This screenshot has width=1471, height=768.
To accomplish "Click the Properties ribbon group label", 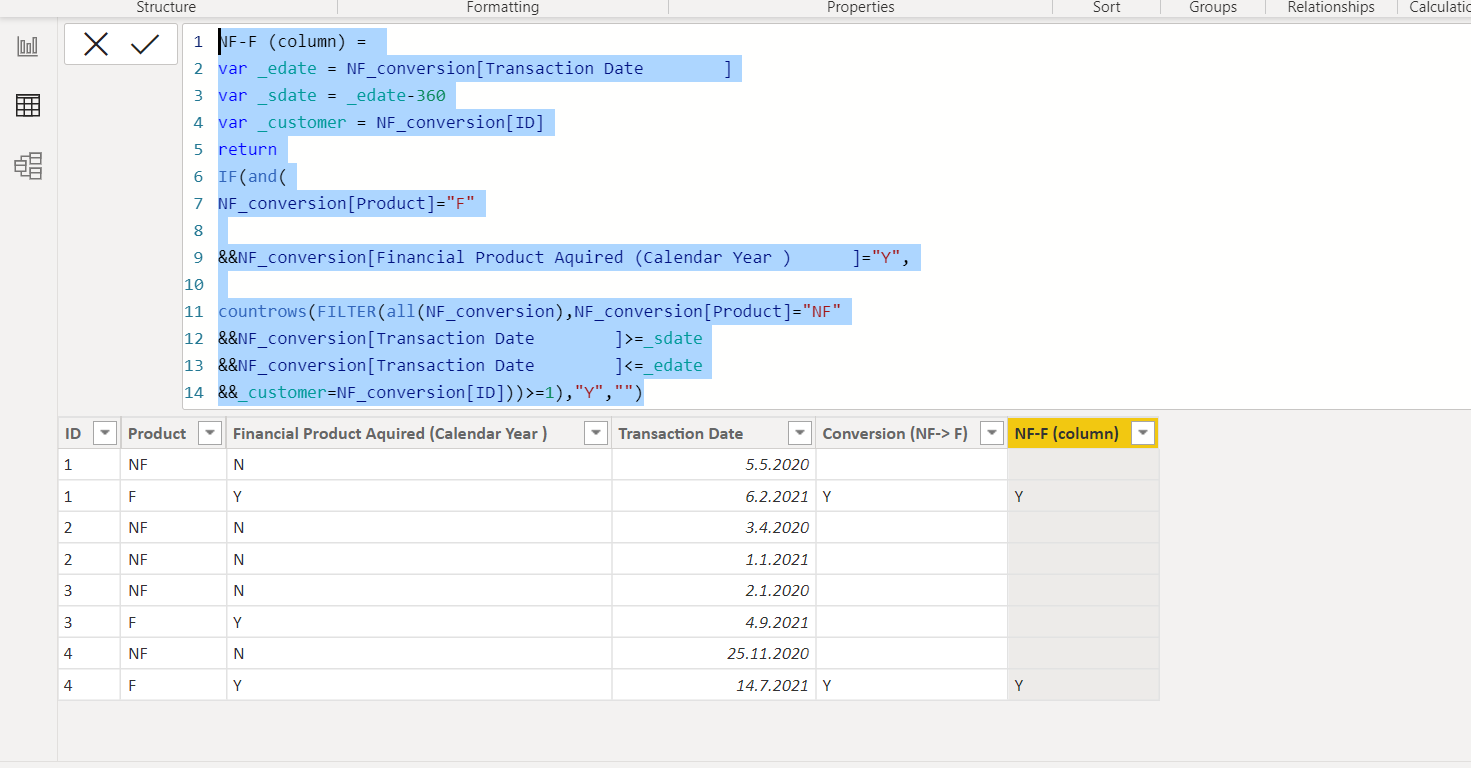I will 861,7.
